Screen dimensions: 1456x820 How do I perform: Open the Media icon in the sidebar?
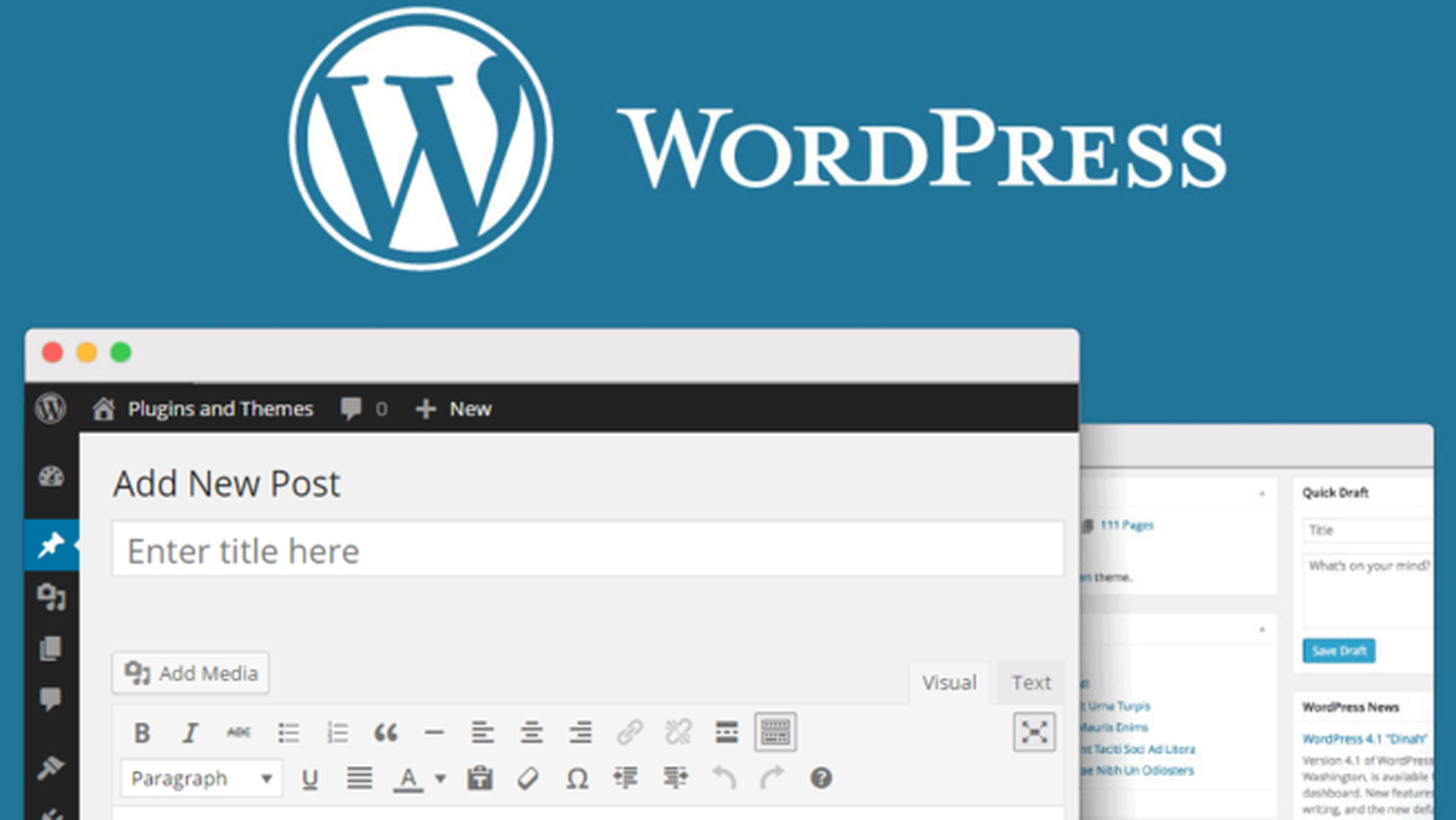[x=51, y=597]
